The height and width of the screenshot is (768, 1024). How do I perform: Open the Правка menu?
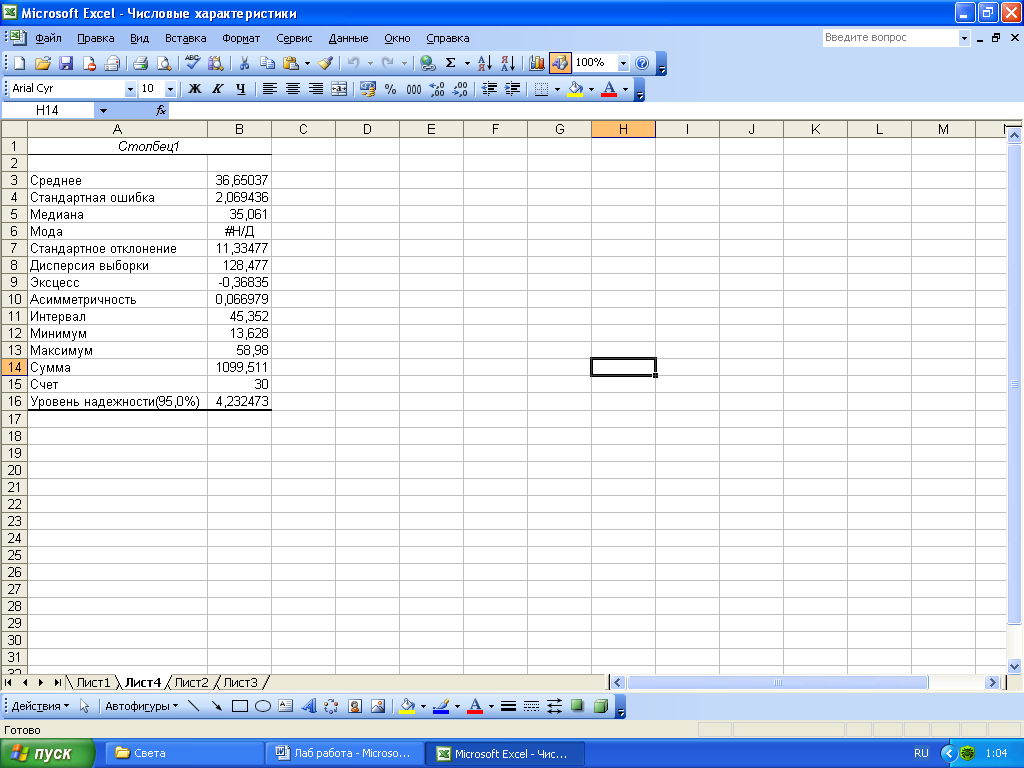point(95,38)
